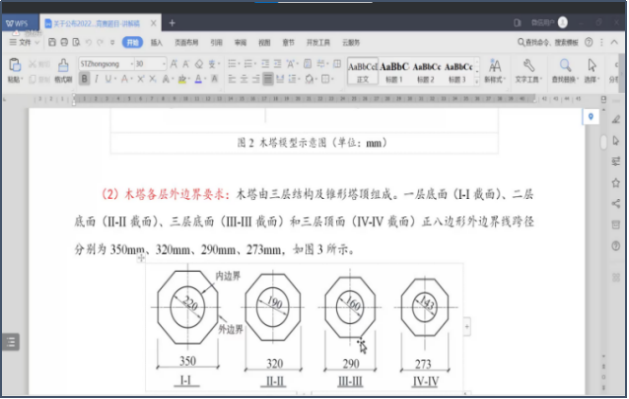Click the Save icon in quick access toolbar
This screenshot has height=399, width=629.
(52, 42)
